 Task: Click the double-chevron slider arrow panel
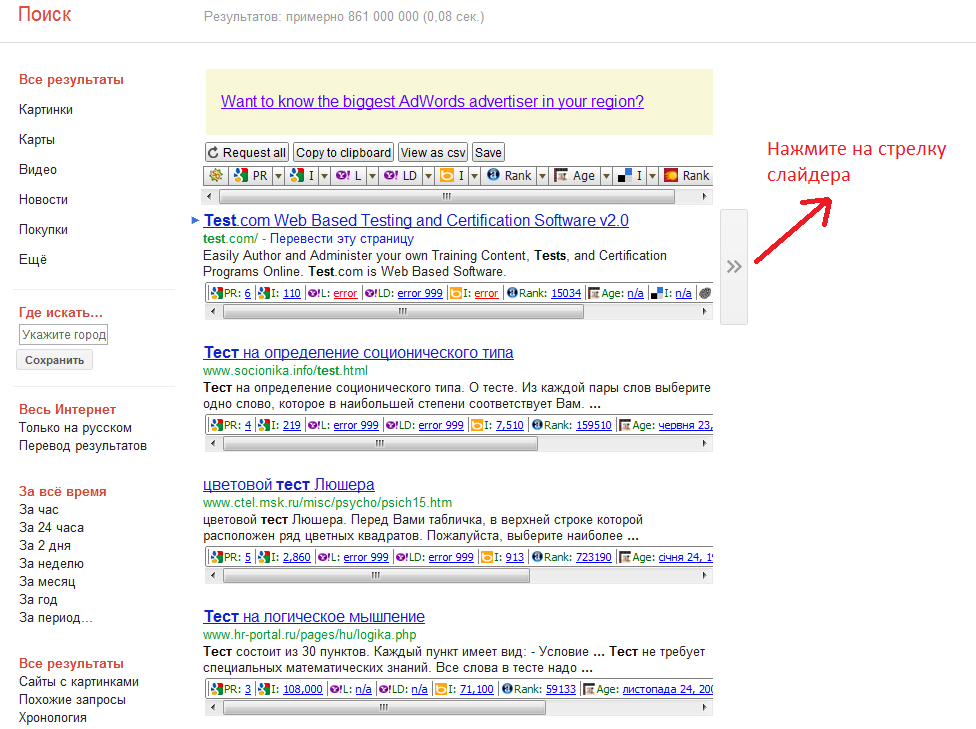(x=734, y=266)
